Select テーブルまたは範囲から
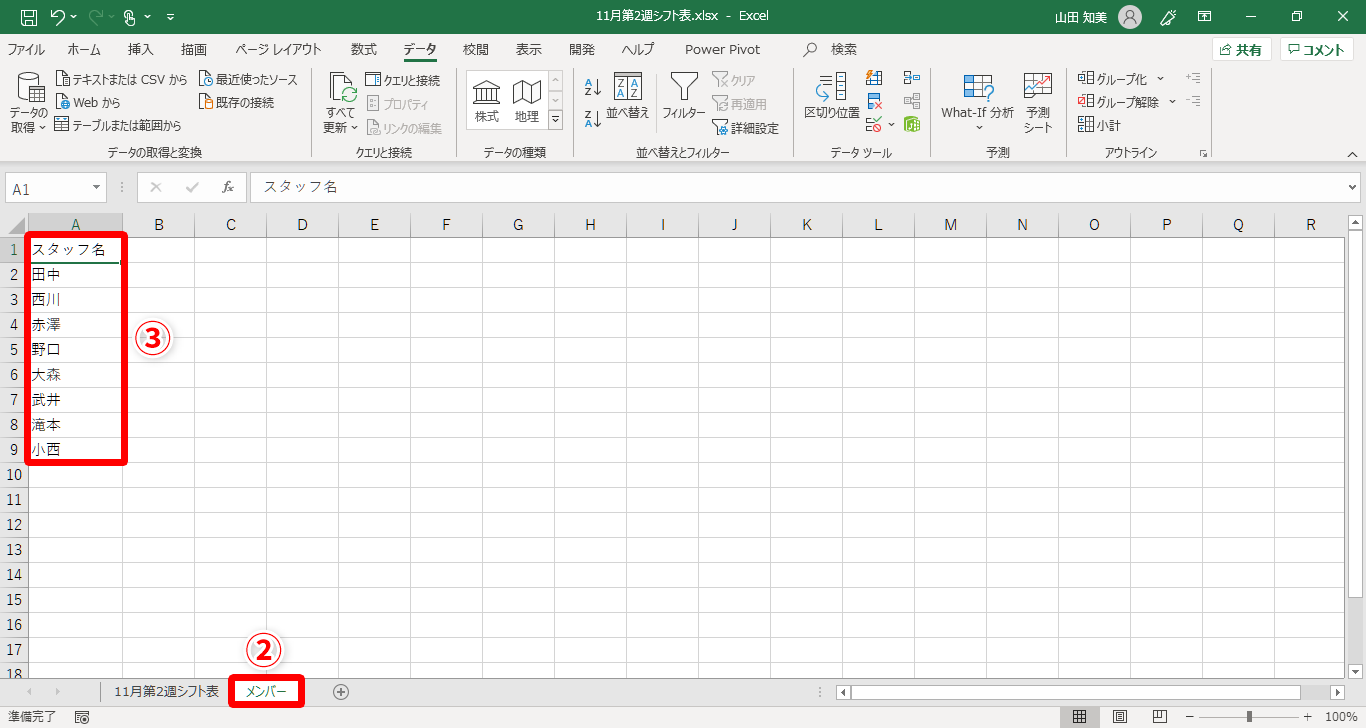Viewport: 1366px width, 728px height. [x=118, y=125]
